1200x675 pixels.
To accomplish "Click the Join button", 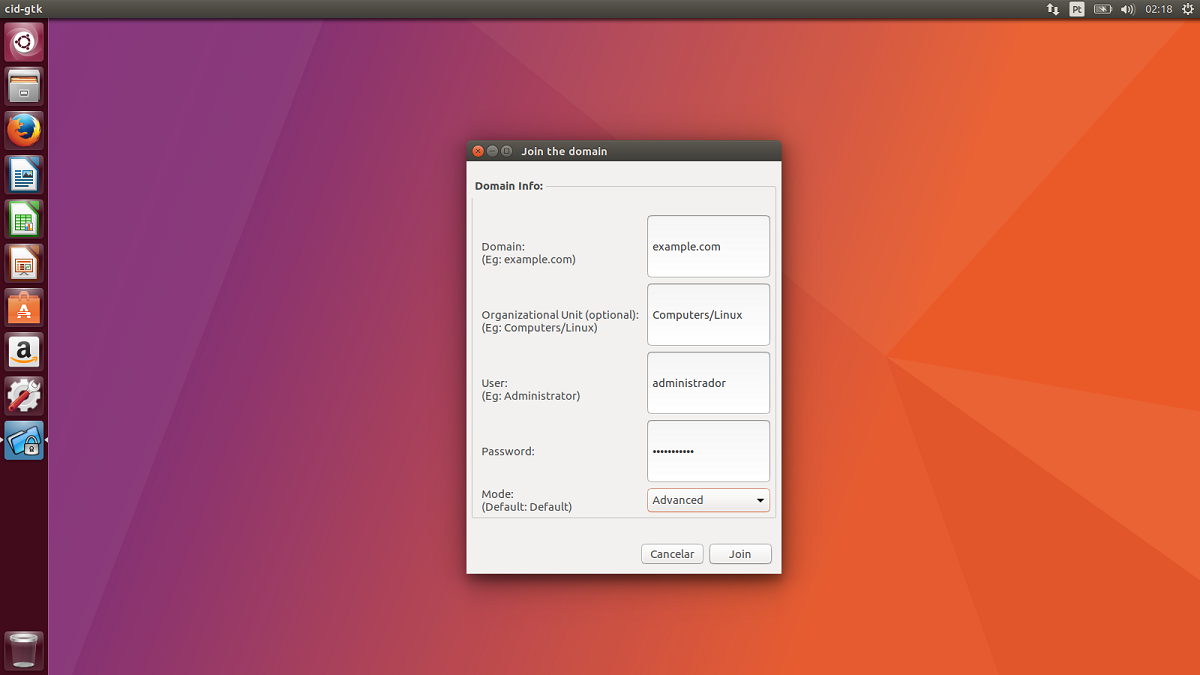I will coord(740,554).
